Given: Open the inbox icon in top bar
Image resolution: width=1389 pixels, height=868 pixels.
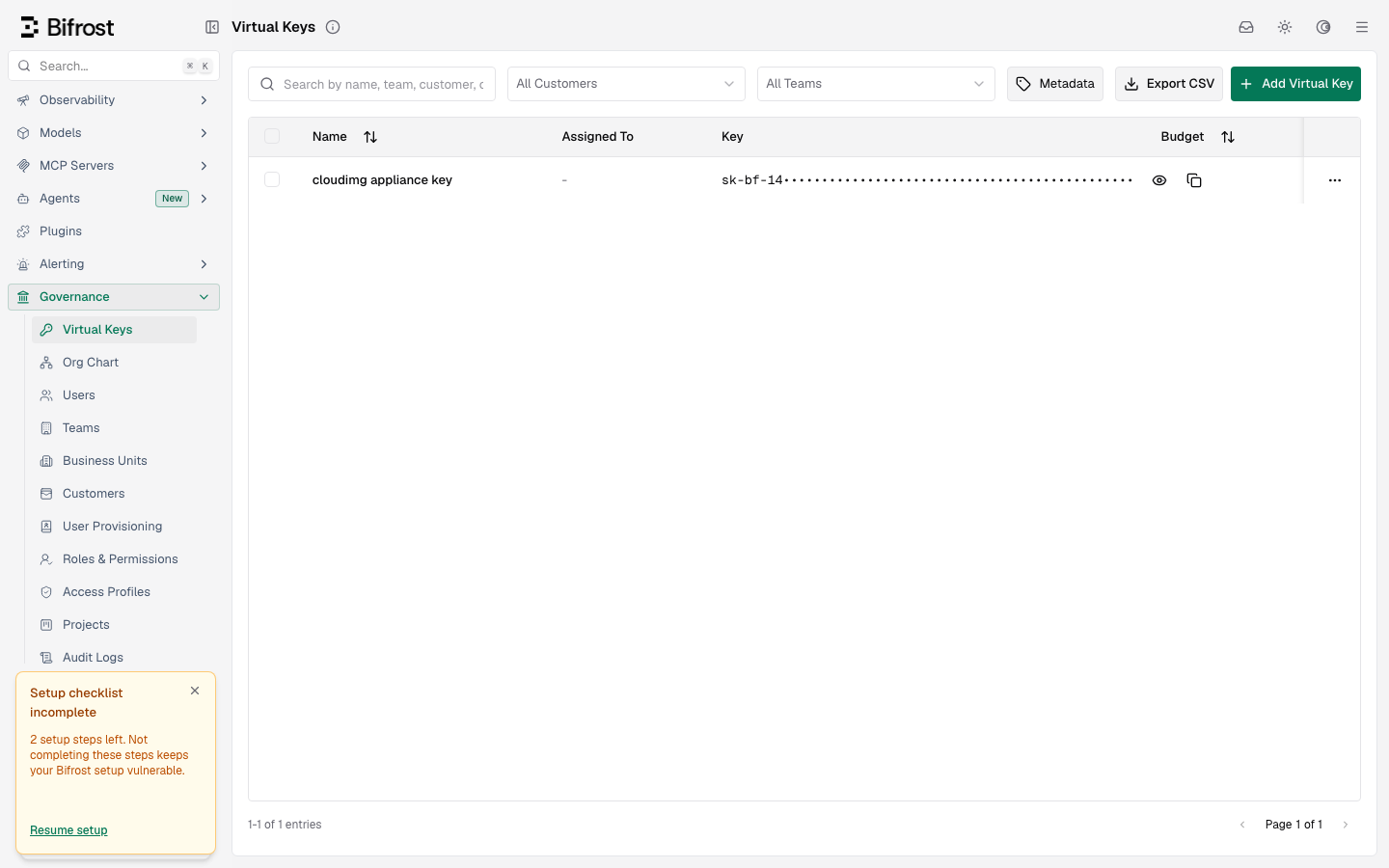Looking at the screenshot, I should tap(1246, 27).
